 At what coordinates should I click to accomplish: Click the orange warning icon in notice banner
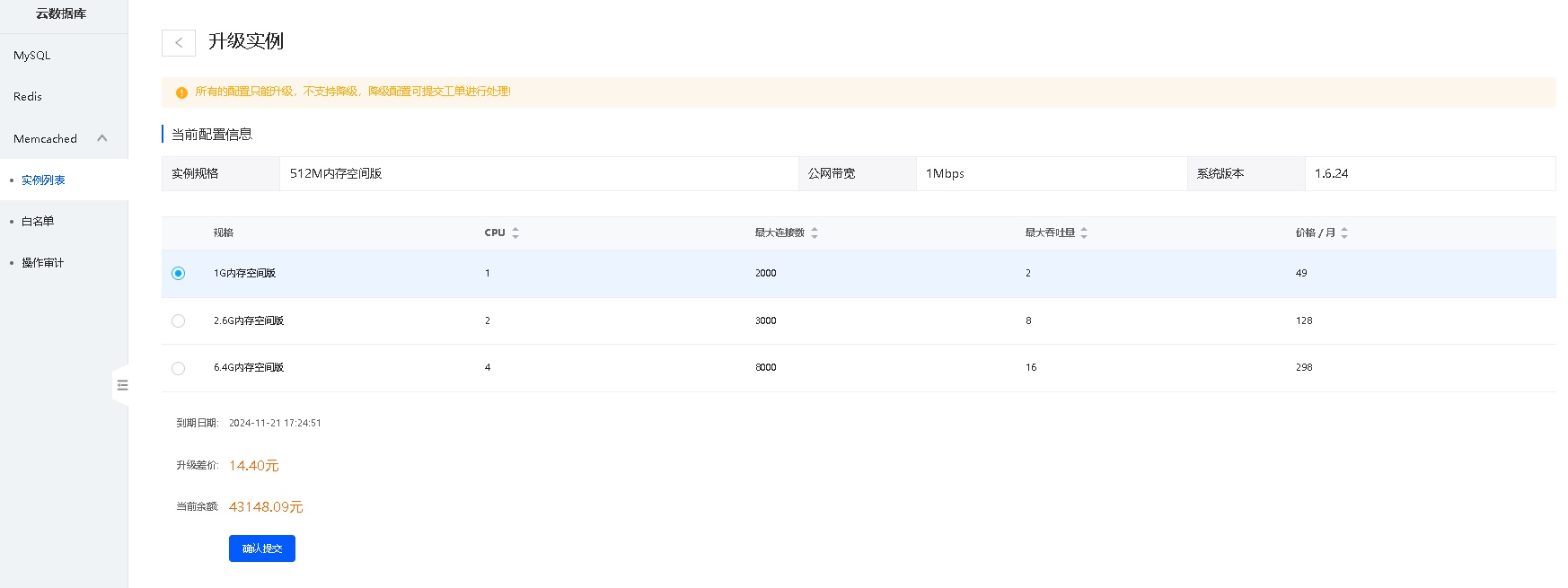tap(181, 92)
